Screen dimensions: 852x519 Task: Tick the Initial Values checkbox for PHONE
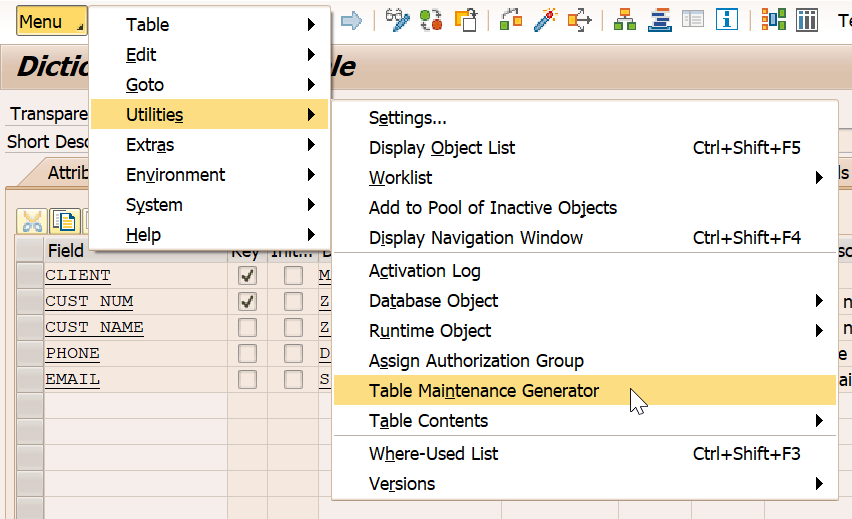tap(293, 354)
